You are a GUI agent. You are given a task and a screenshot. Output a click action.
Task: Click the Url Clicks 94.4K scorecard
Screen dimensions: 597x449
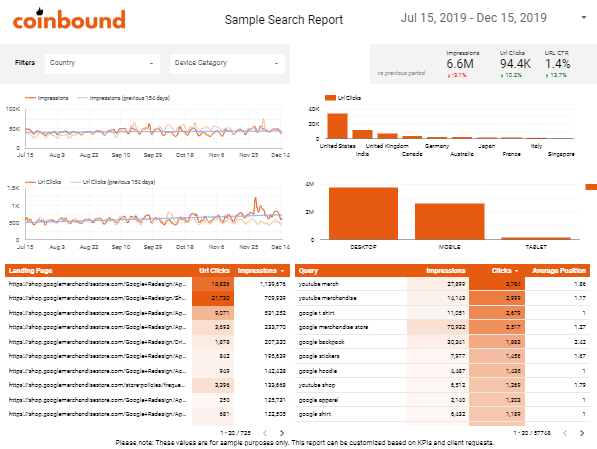point(515,64)
